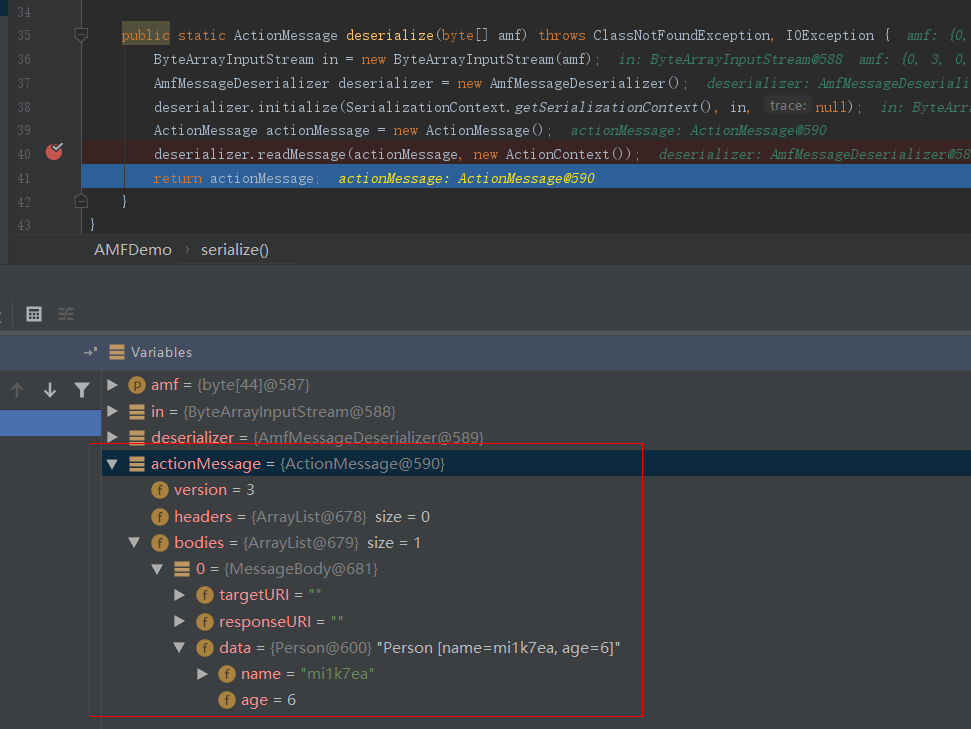Image resolution: width=971 pixels, height=729 pixels.
Task: Click the AMFDemo breadcrumb
Action: click(132, 250)
